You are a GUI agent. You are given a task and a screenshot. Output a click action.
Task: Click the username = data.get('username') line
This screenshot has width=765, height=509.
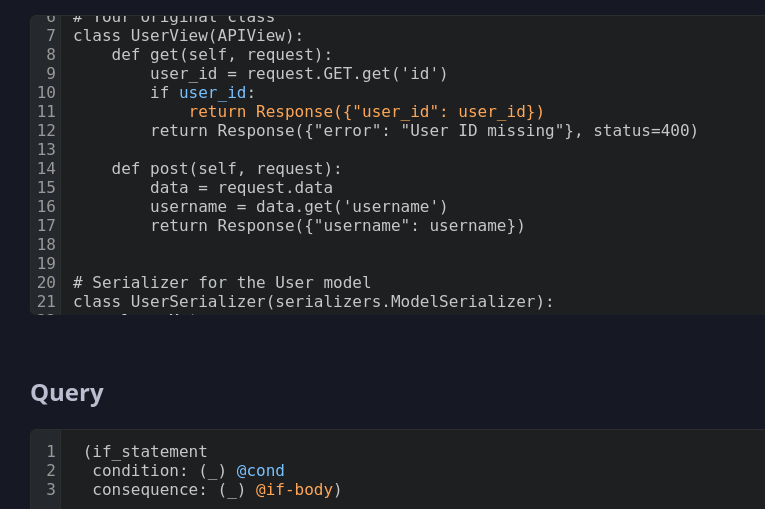click(299, 207)
